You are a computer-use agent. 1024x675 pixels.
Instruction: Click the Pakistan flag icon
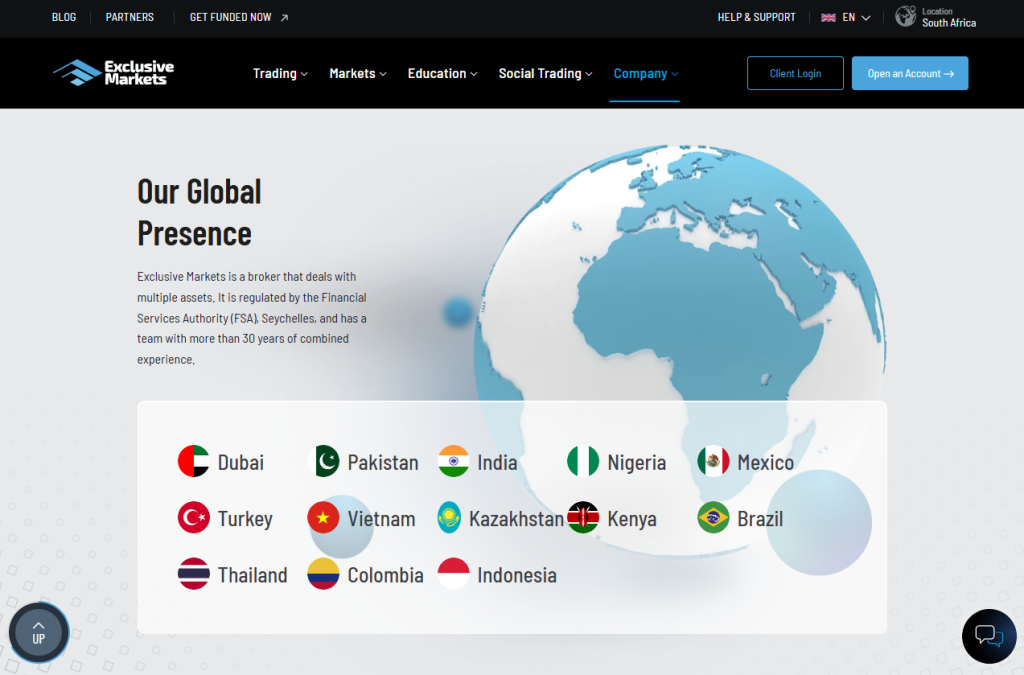(x=324, y=462)
